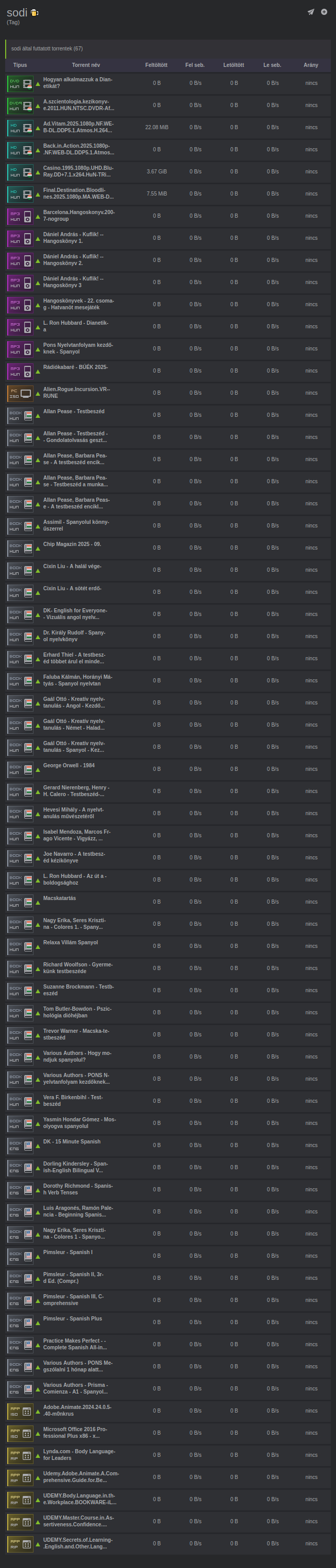This screenshot has width=336, height=1568.
Task: Click APP ISO icon beside Adobe.Animate.2024 torrent
Action: [20, 1411]
